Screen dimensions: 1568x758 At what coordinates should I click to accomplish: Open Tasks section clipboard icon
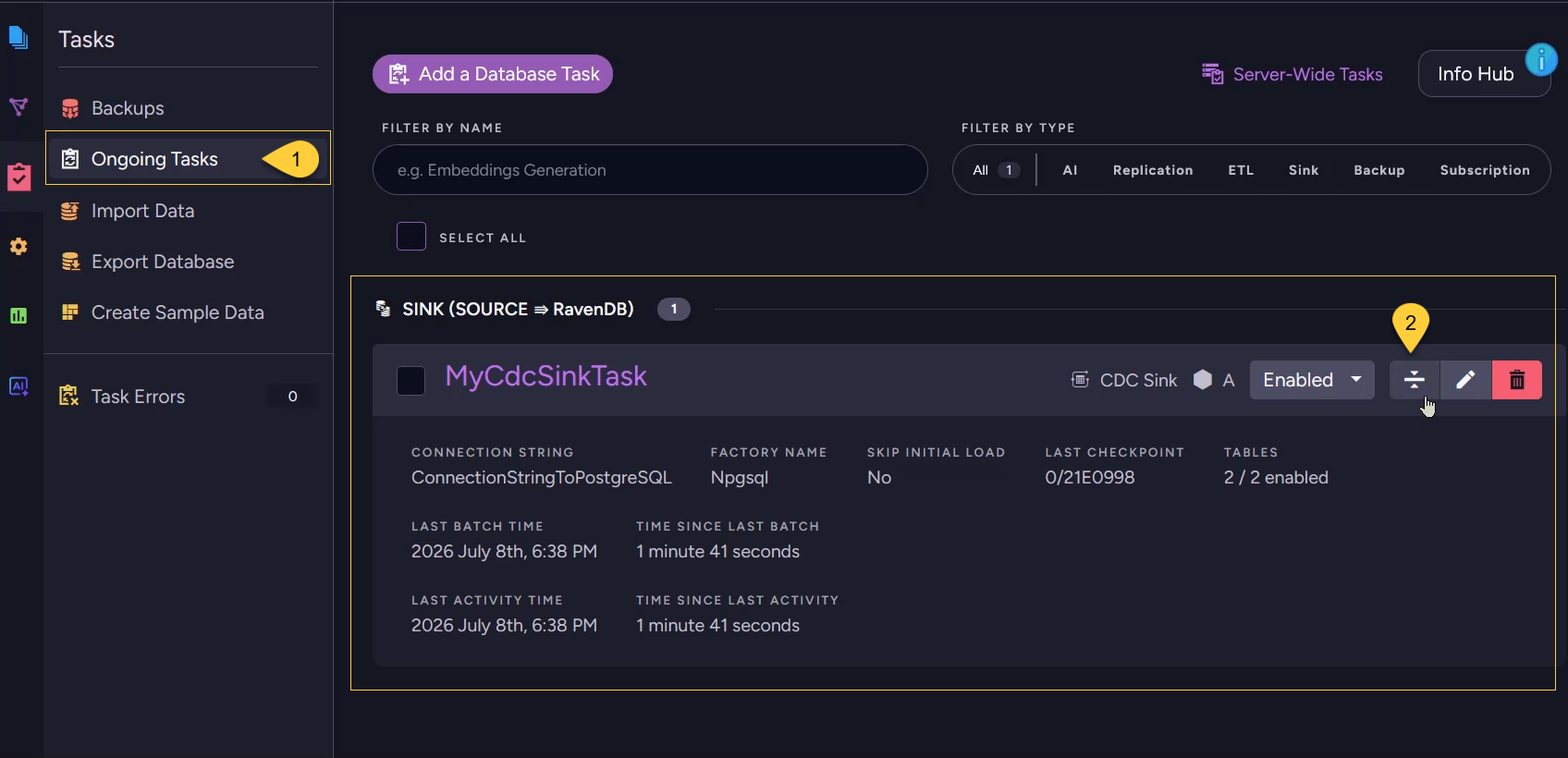click(x=18, y=177)
